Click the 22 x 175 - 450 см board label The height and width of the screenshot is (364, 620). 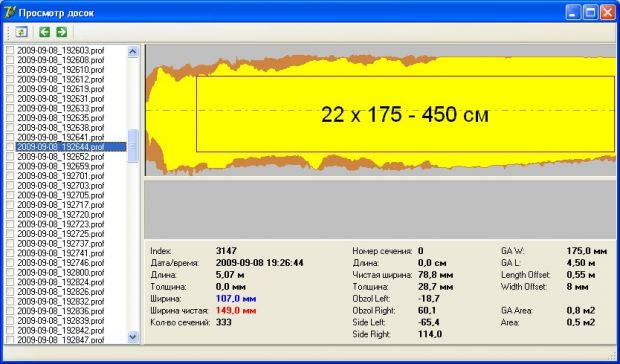coord(405,115)
